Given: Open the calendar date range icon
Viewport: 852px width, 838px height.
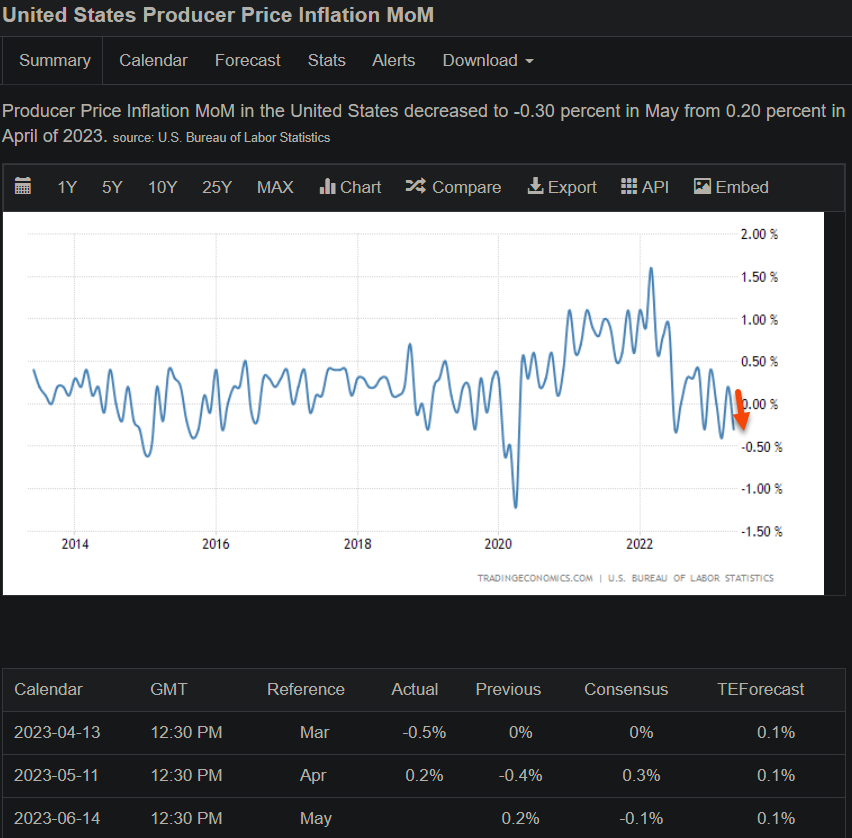Looking at the screenshot, I should 23,187.
